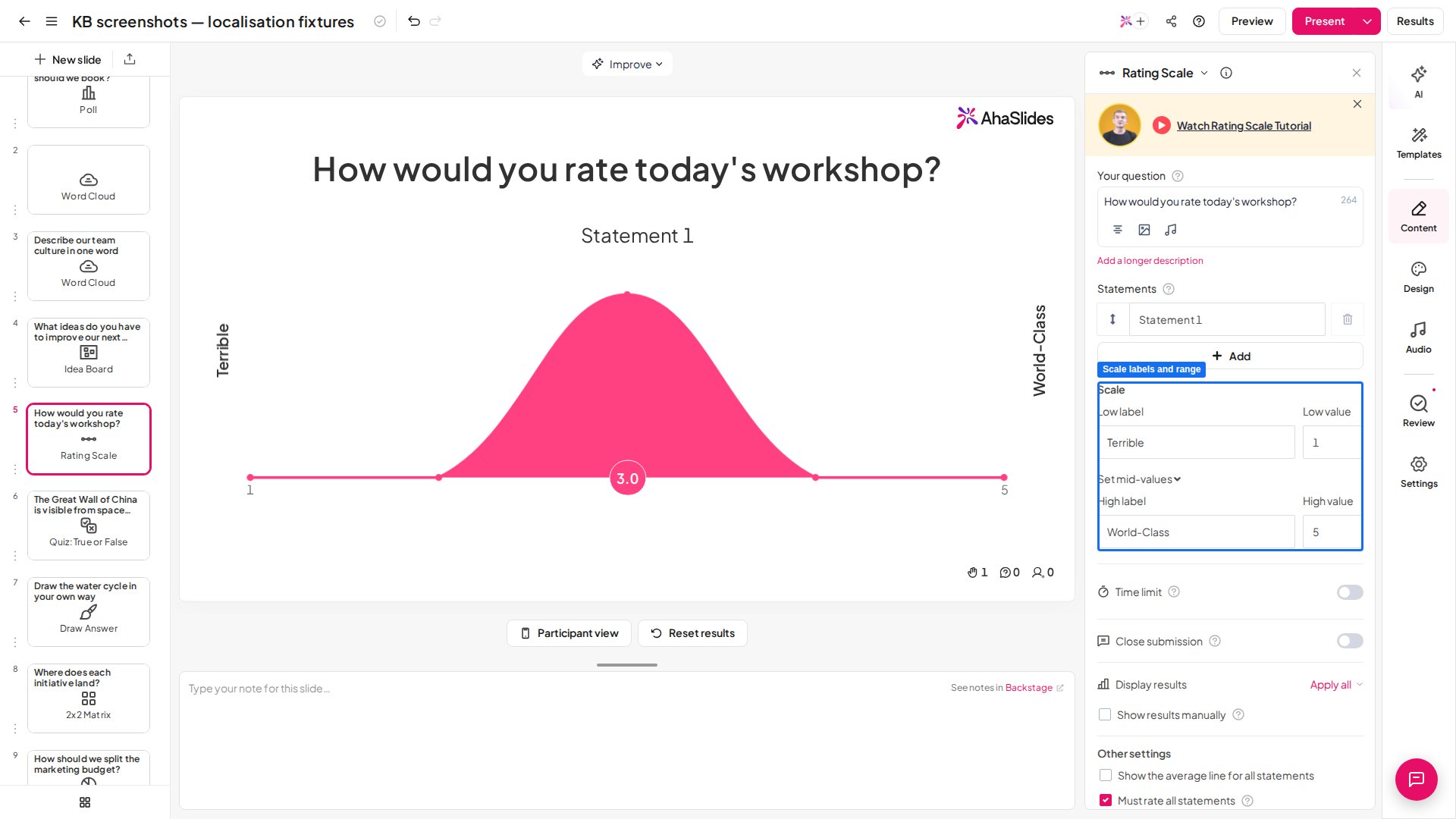Open the hamburger menu icon

(52, 21)
